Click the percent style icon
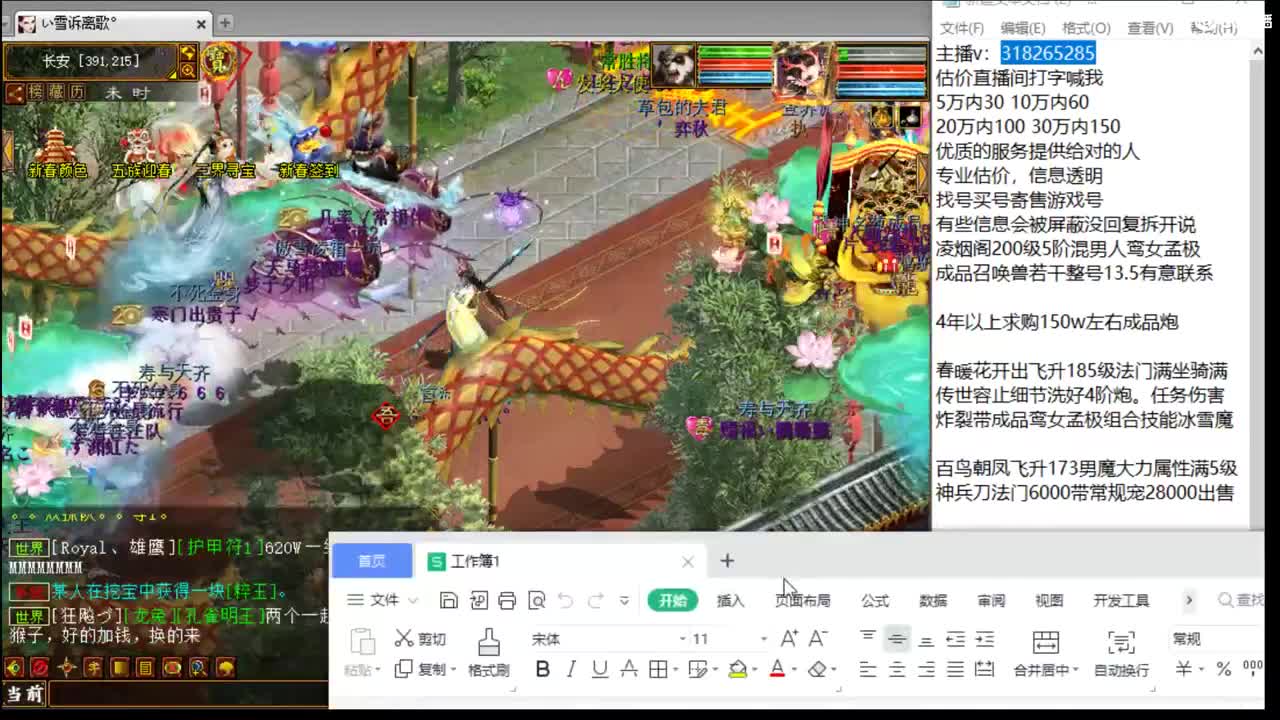1280x720 pixels. [1224, 669]
